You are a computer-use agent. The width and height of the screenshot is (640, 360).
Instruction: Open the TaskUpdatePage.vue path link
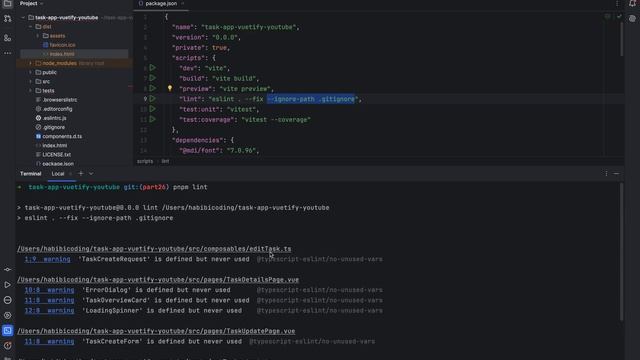156,331
